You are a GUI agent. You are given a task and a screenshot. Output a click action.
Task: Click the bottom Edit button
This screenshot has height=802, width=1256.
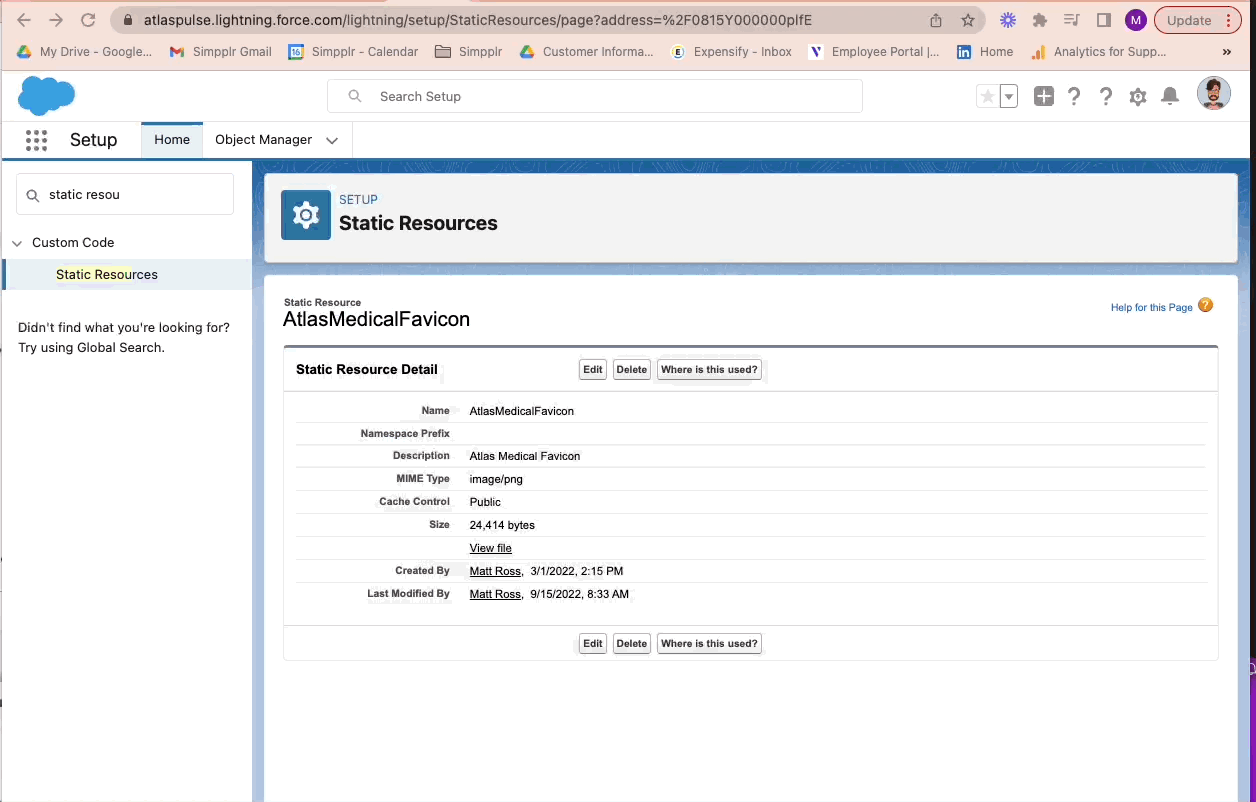(593, 644)
